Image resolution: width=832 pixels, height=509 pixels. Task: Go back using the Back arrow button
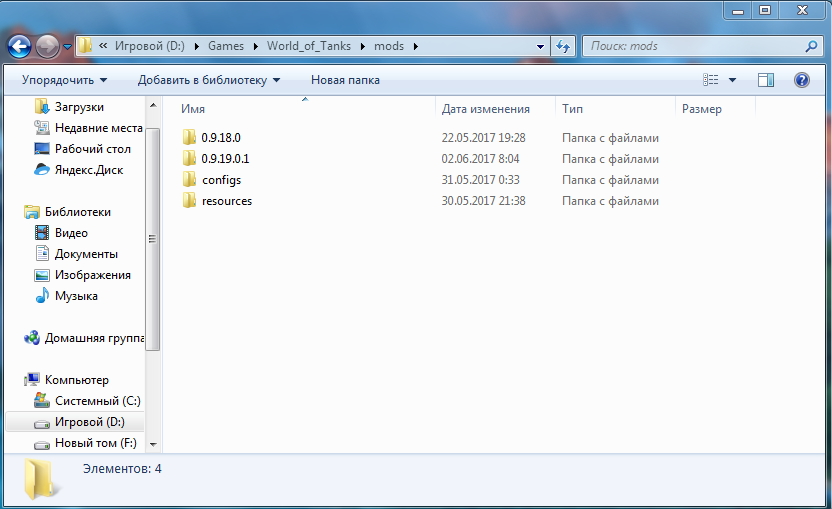[x=20, y=47]
